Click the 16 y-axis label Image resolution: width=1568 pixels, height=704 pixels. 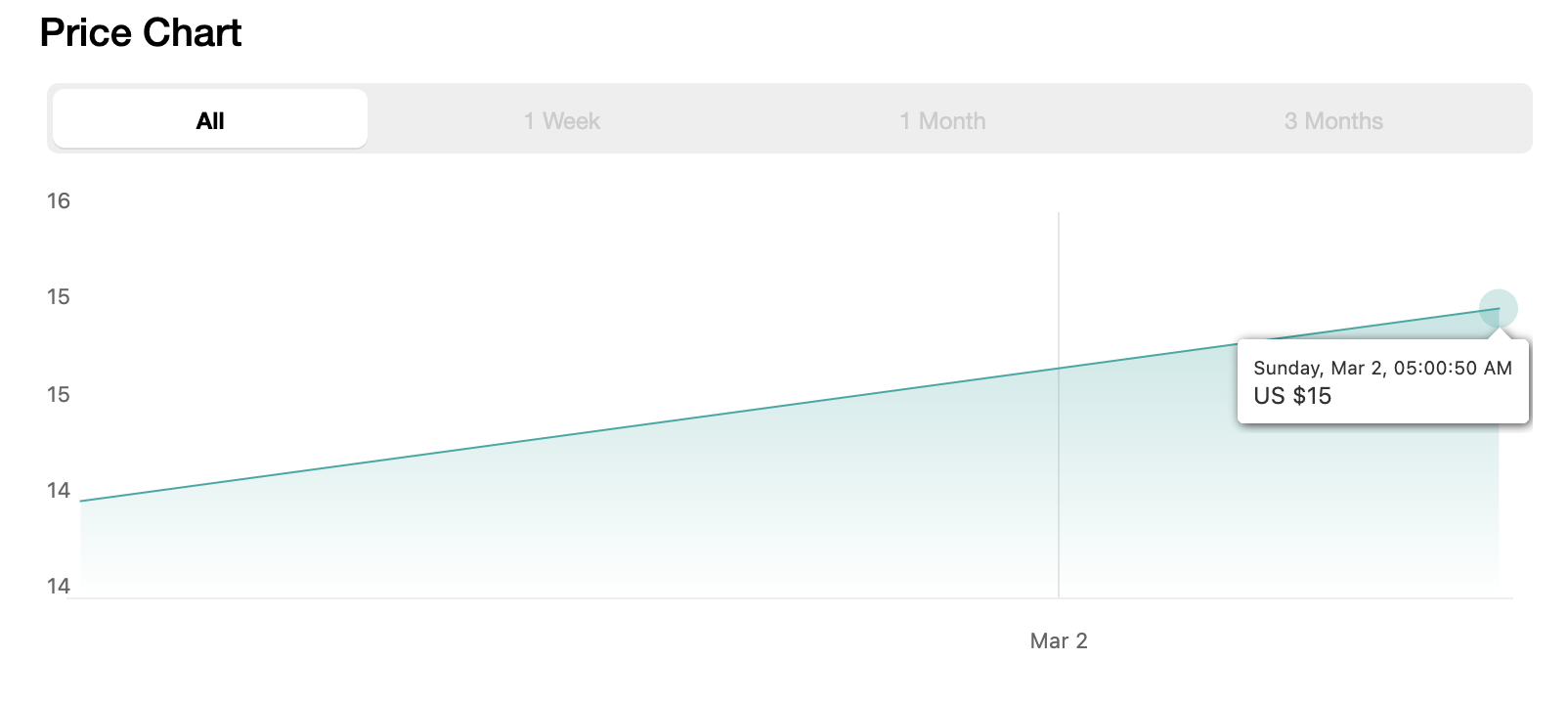pos(59,201)
